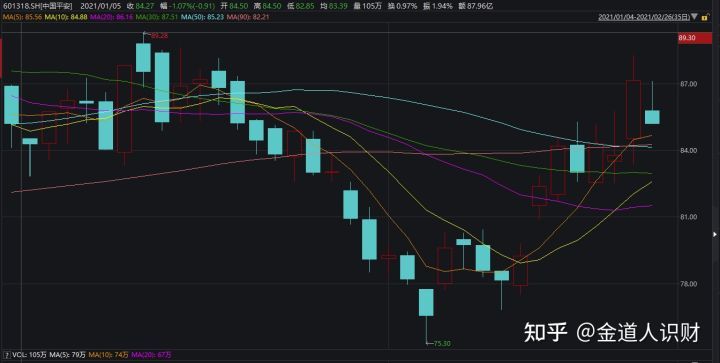This screenshot has width=720, height=363.
Task: Click the tallest cyan candlestick below 89.28
Action: [162, 87]
